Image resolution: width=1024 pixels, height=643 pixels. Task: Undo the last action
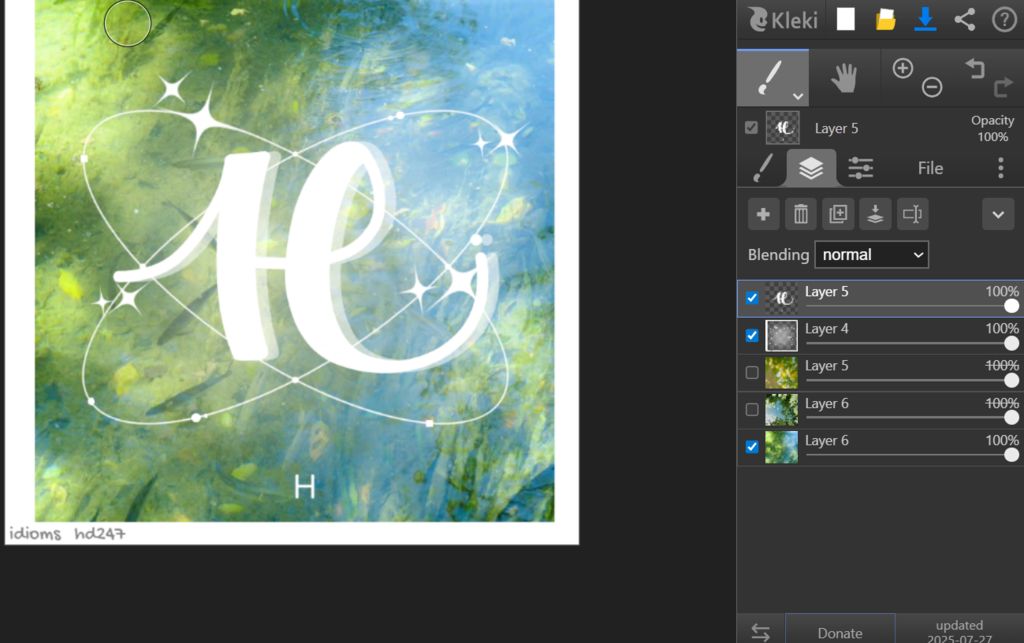pyautogui.click(x=975, y=68)
